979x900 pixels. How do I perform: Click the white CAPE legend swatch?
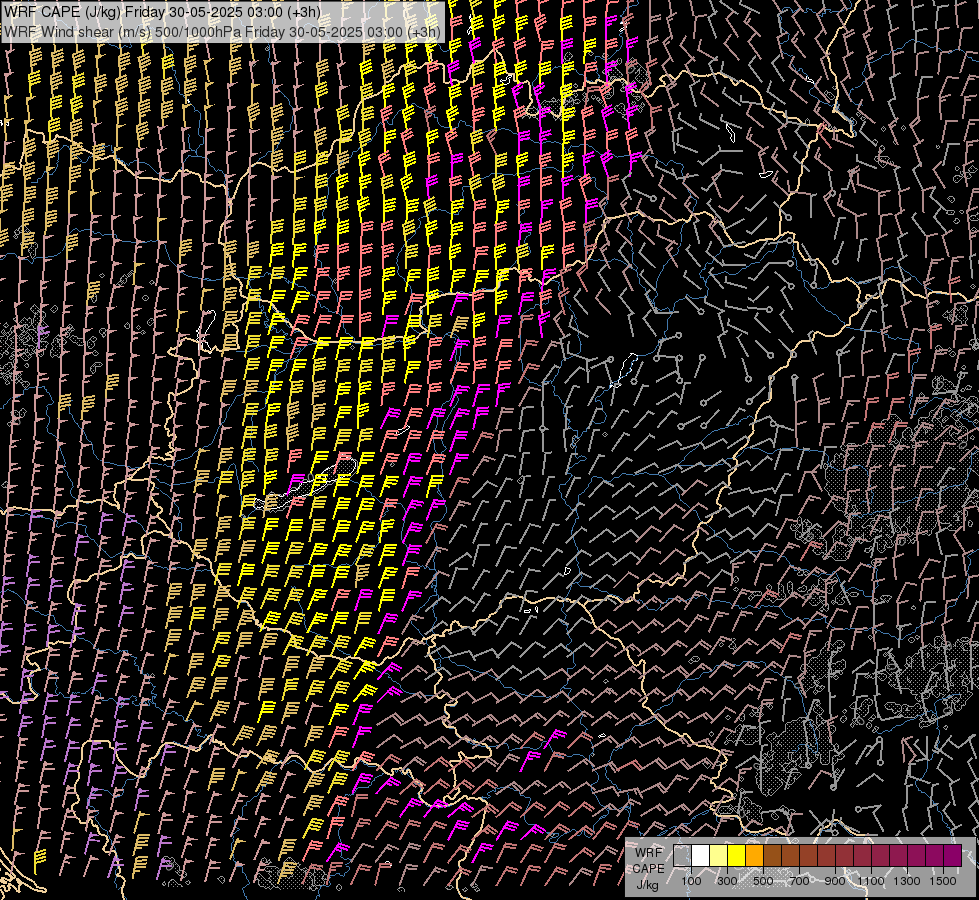coord(701,855)
